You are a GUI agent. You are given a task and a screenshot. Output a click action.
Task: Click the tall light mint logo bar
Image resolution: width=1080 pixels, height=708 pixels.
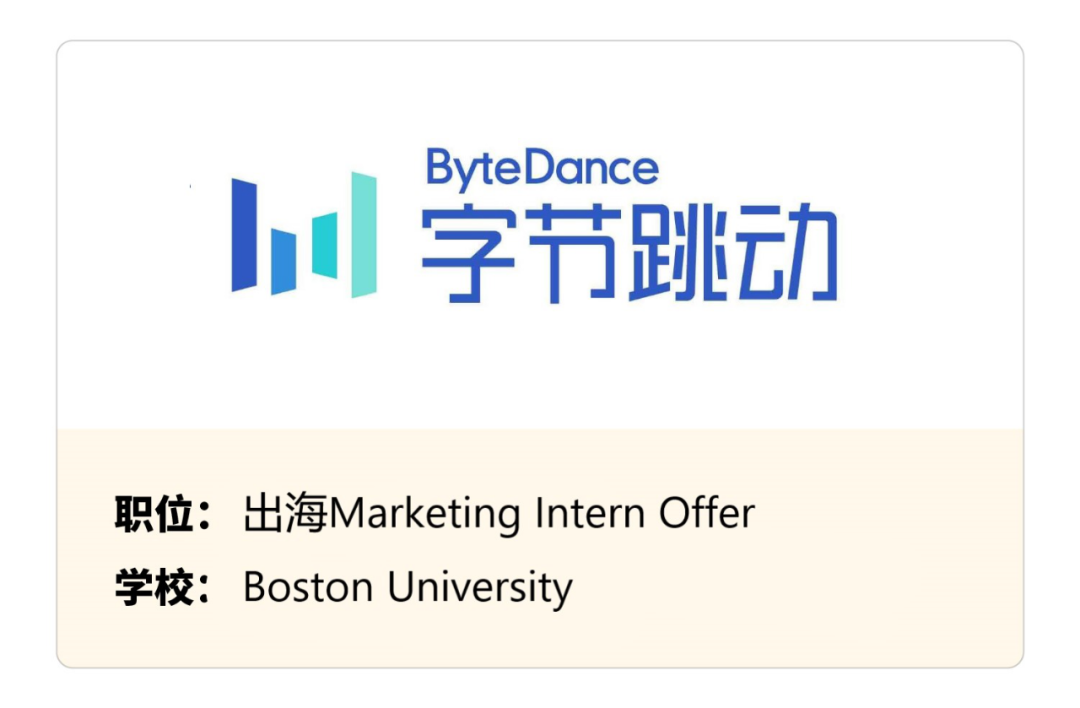[x=364, y=235]
